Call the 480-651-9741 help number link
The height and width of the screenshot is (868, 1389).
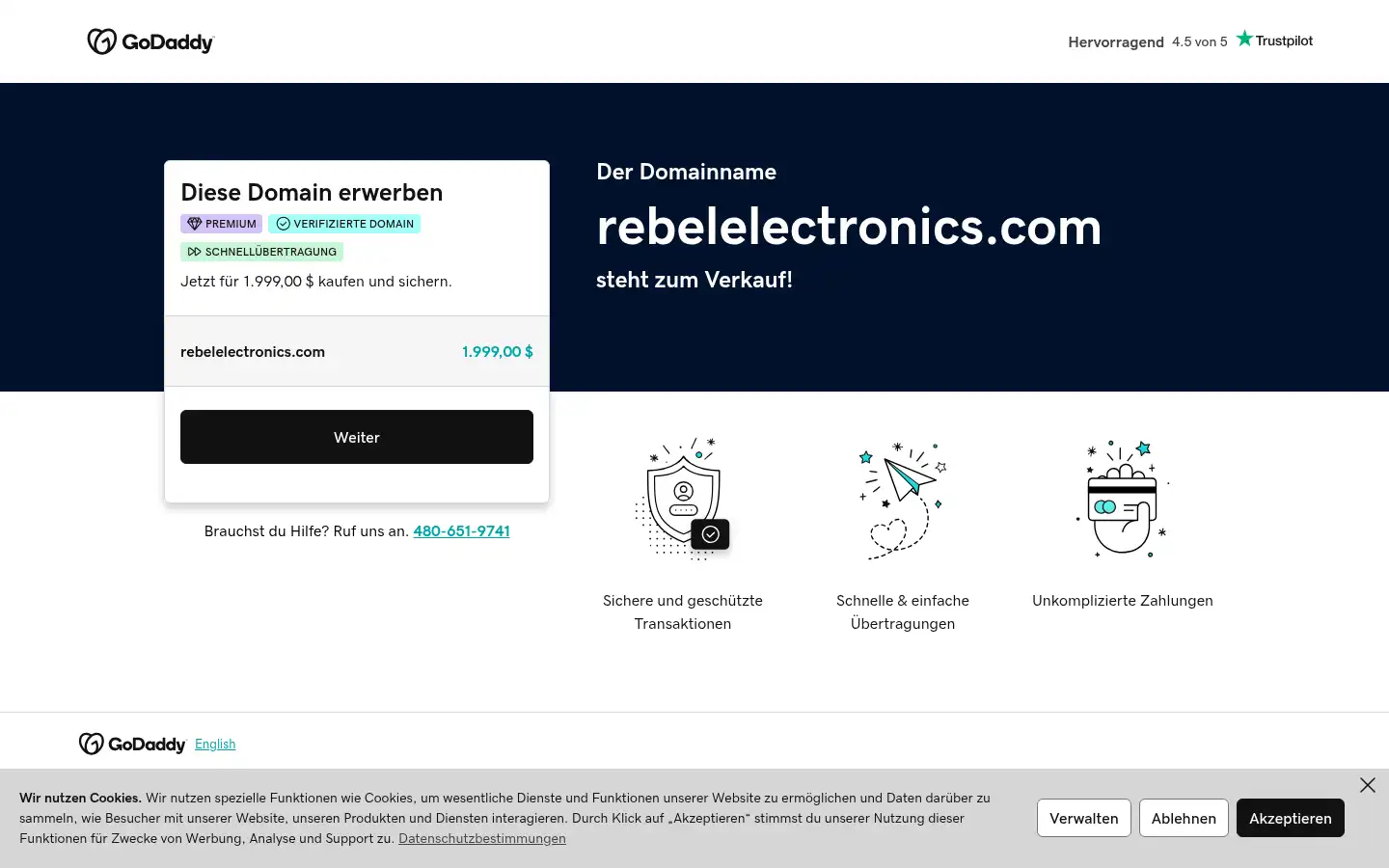coord(461,531)
